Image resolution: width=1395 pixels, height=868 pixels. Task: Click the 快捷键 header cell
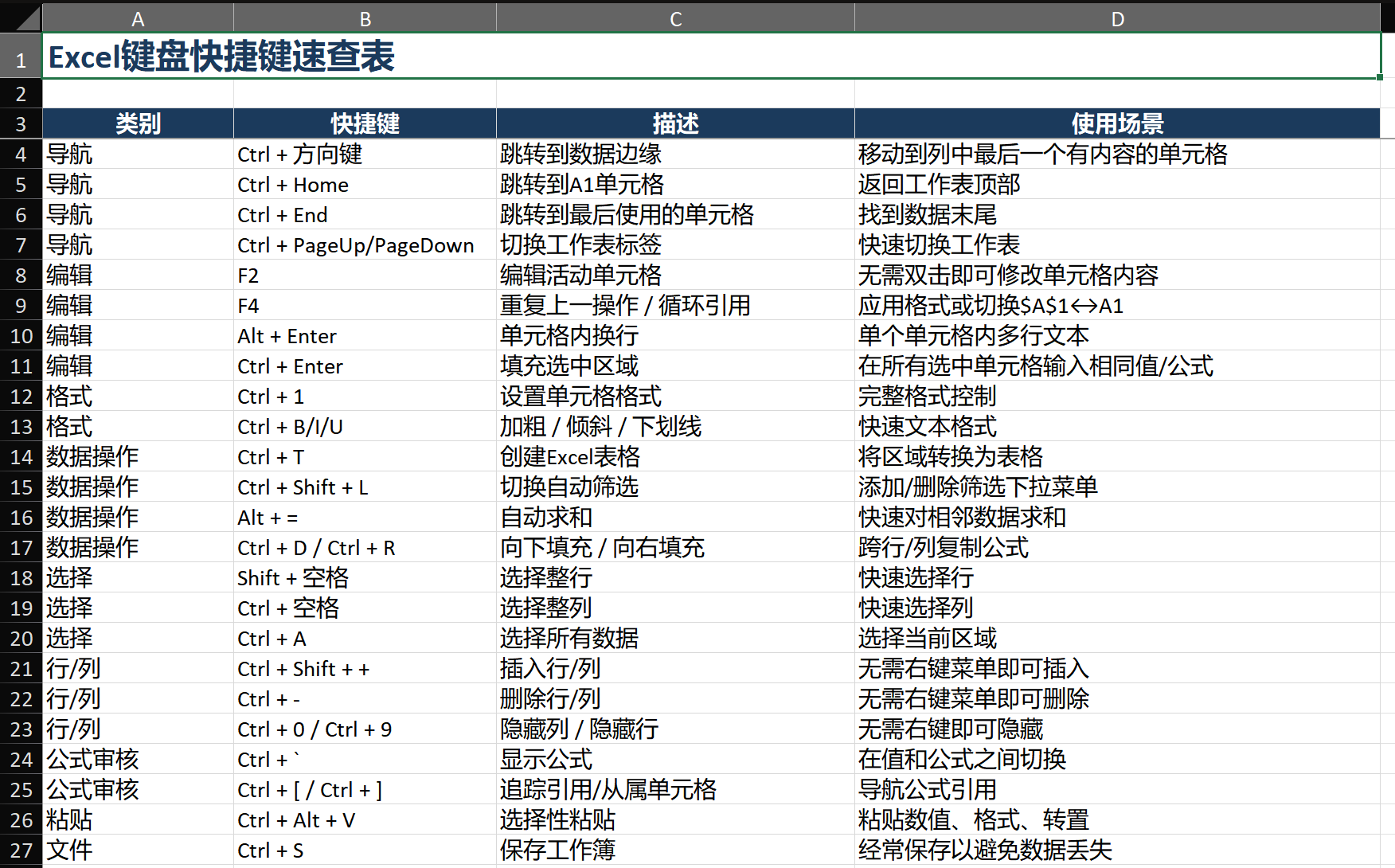click(x=365, y=123)
